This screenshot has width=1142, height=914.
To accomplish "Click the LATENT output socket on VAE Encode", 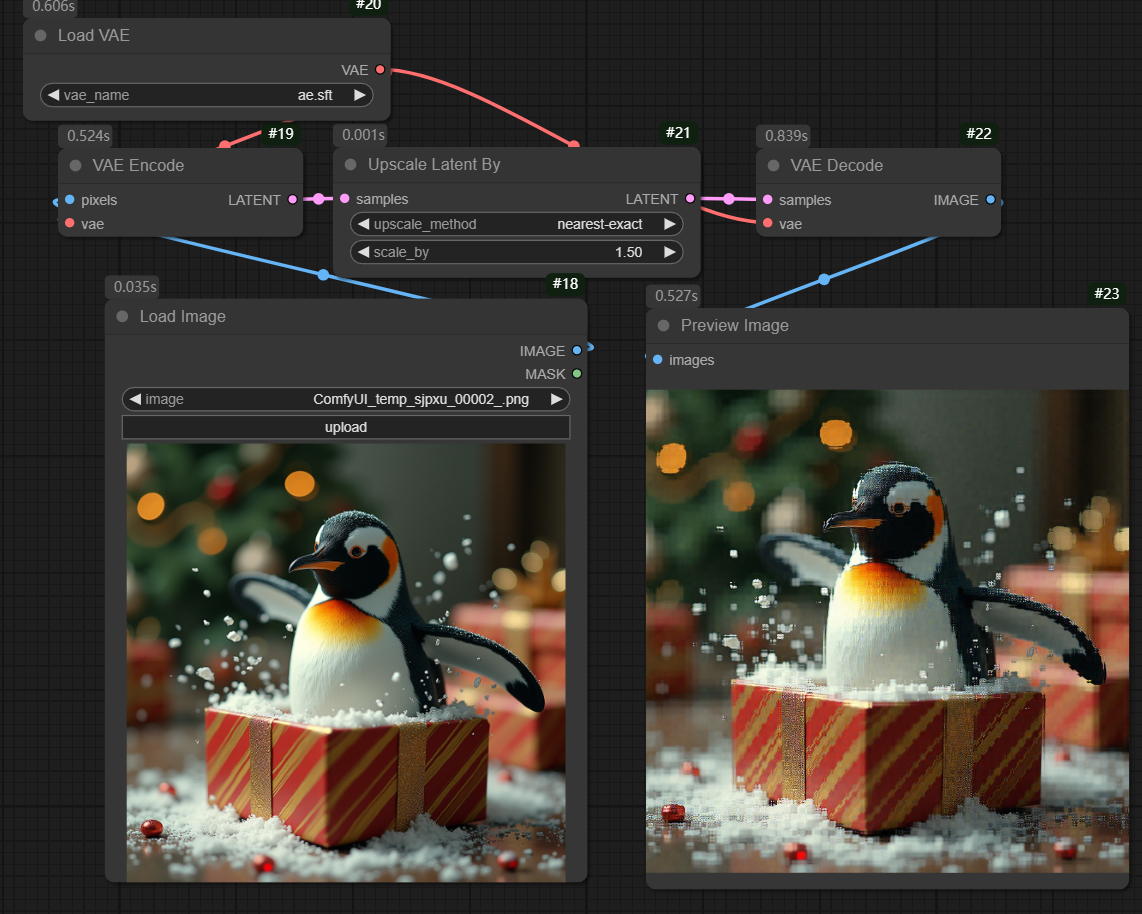I will pyautogui.click(x=292, y=200).
